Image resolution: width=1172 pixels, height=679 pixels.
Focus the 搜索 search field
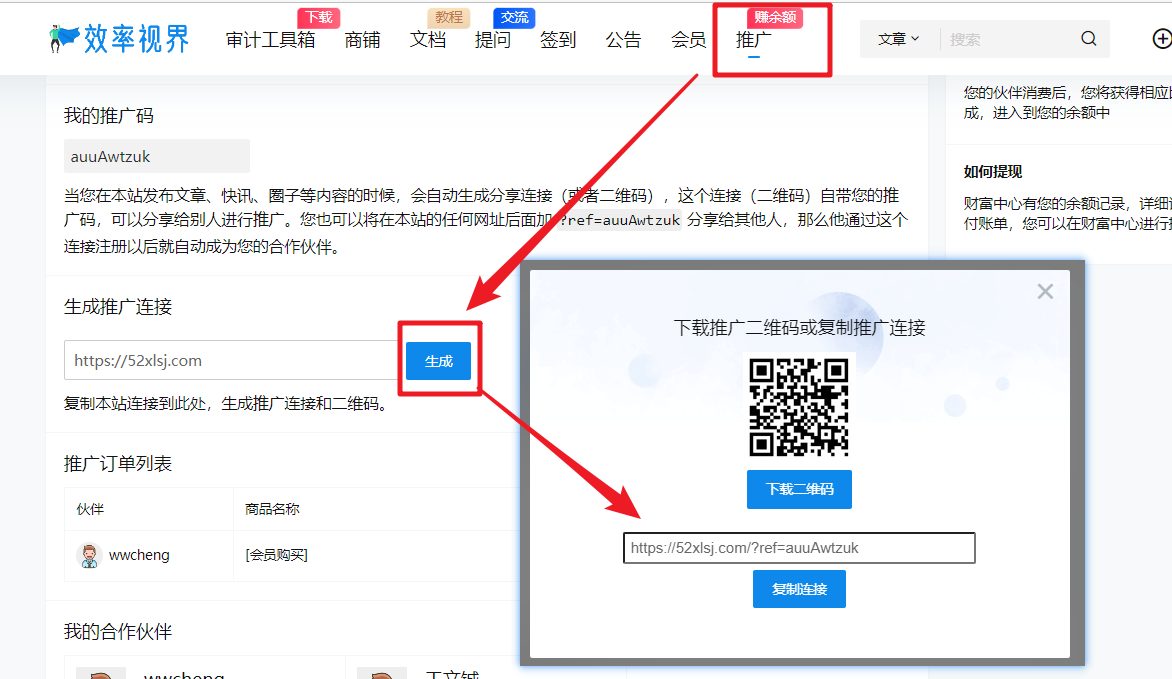(1009, 39)
